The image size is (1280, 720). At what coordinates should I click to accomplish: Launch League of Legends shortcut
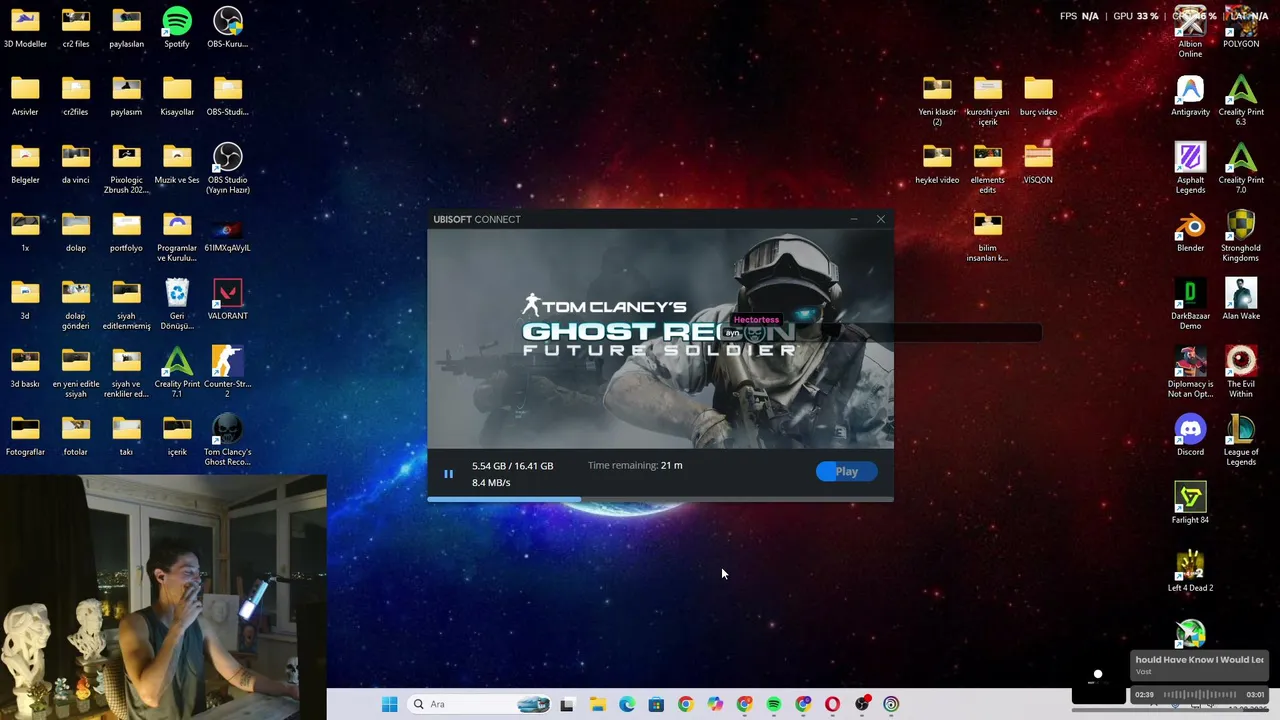1241,441
